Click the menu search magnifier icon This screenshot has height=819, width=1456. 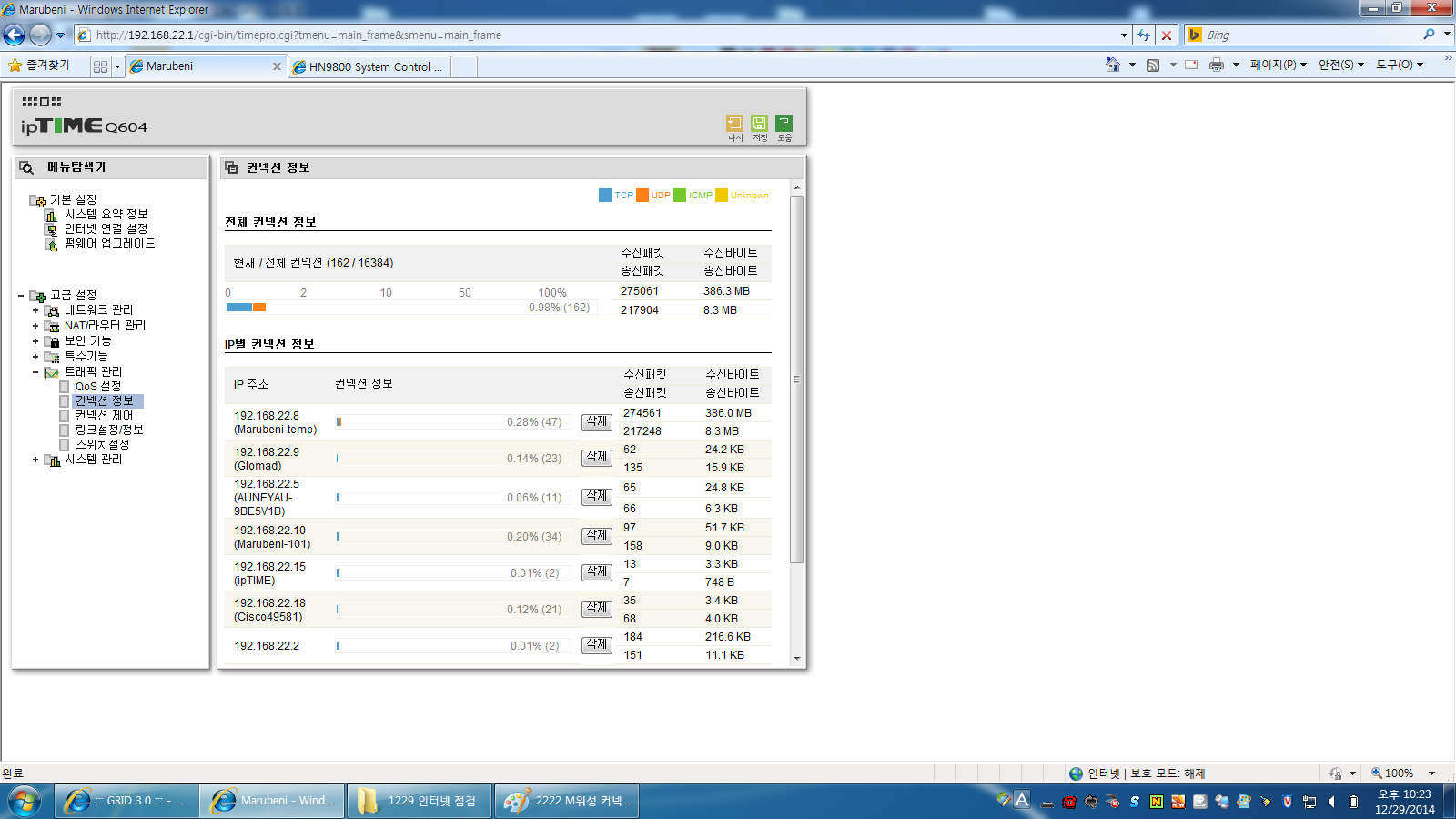(x=26, y=167)
